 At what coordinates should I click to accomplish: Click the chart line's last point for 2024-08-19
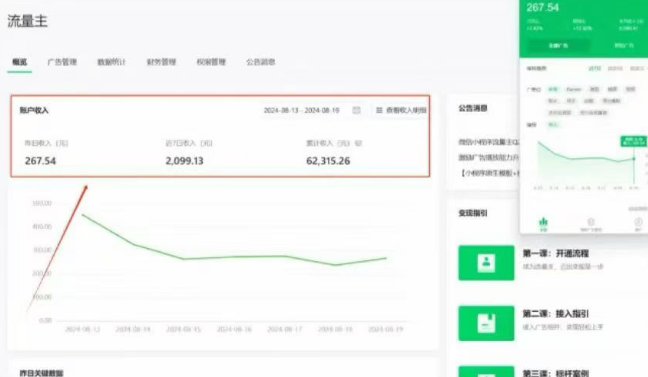pyautogui.click(x=386, y=258)
